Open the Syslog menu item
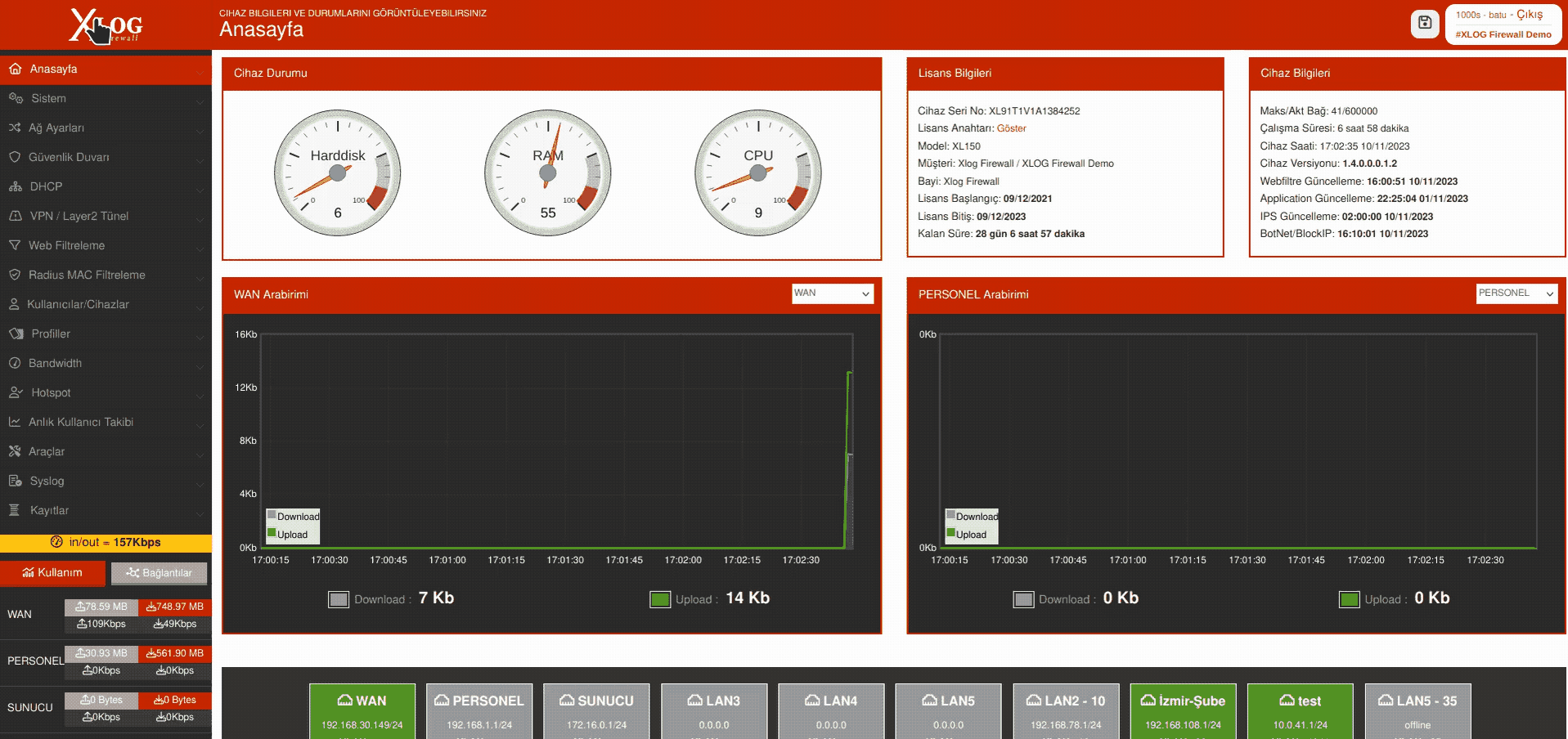1568x739 pixels. click(106, 481)
